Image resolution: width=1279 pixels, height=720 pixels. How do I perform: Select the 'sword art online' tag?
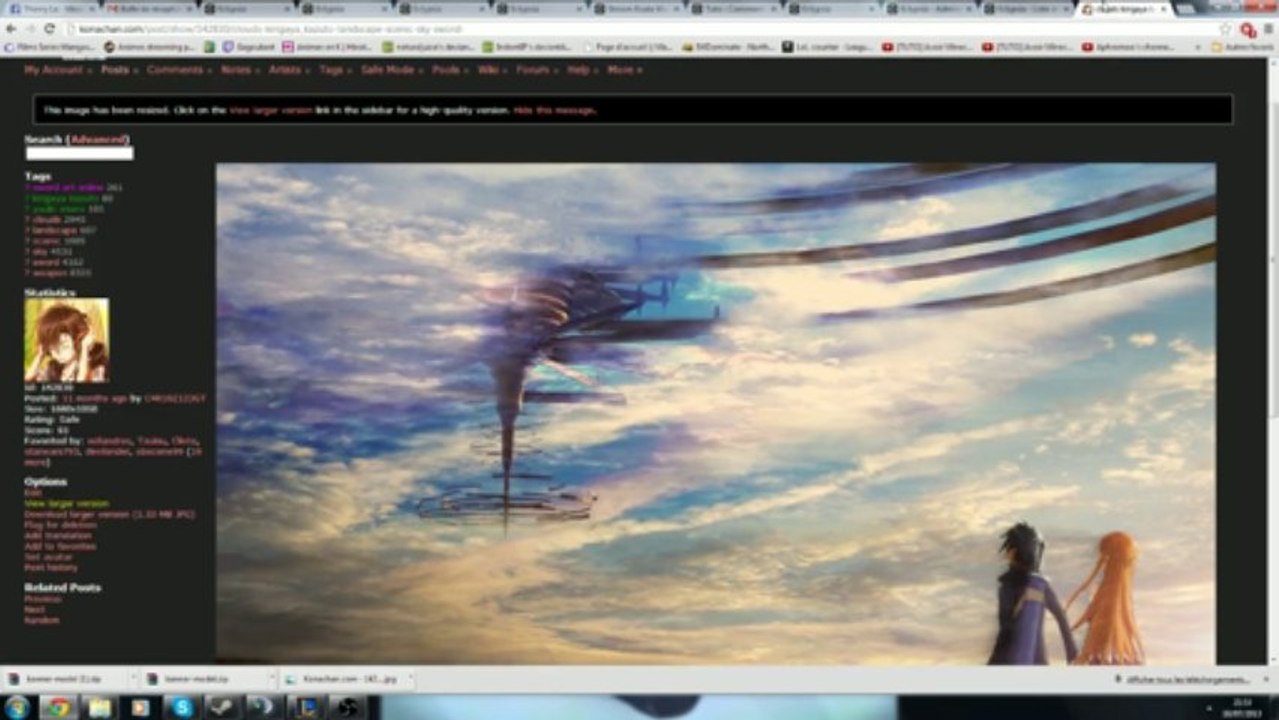(x=67, y=187)
